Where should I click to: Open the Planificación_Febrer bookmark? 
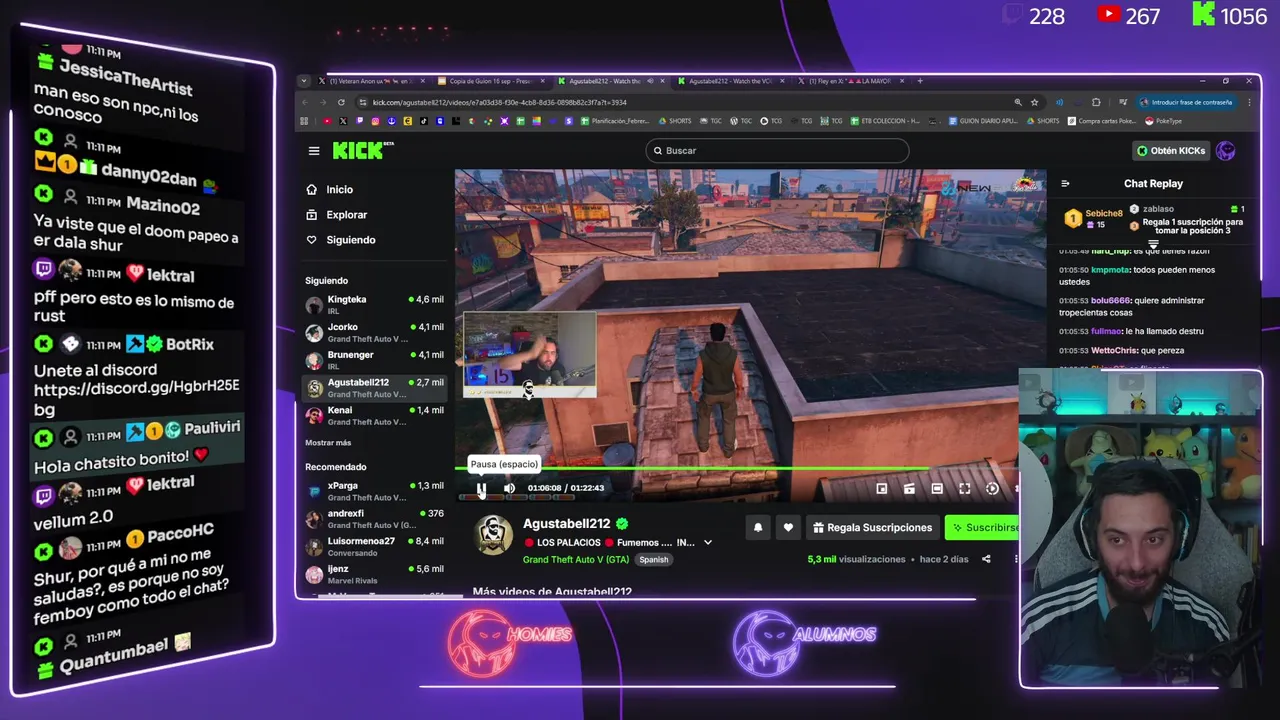coord(614,121)
